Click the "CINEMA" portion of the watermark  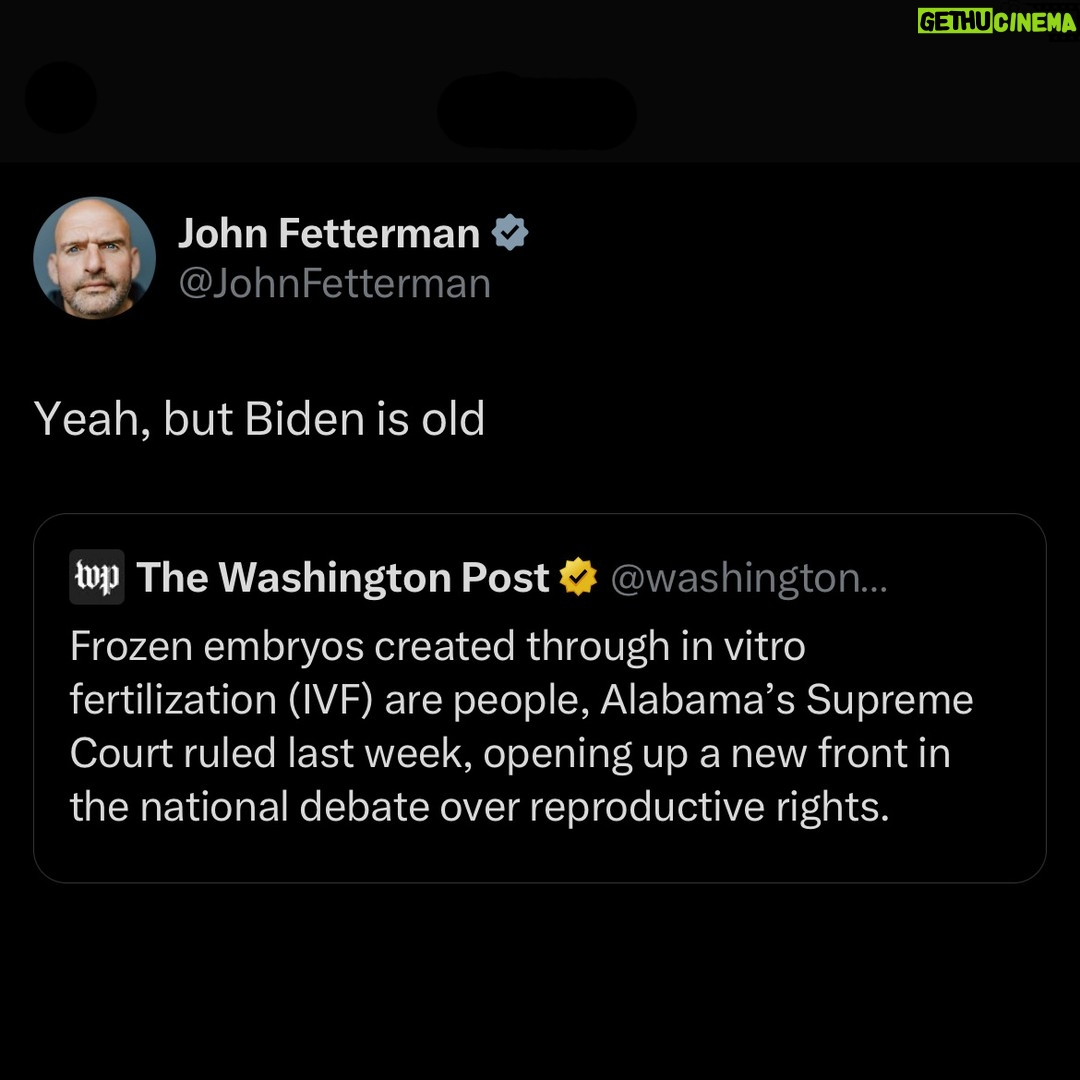[x=1035, y=22]
